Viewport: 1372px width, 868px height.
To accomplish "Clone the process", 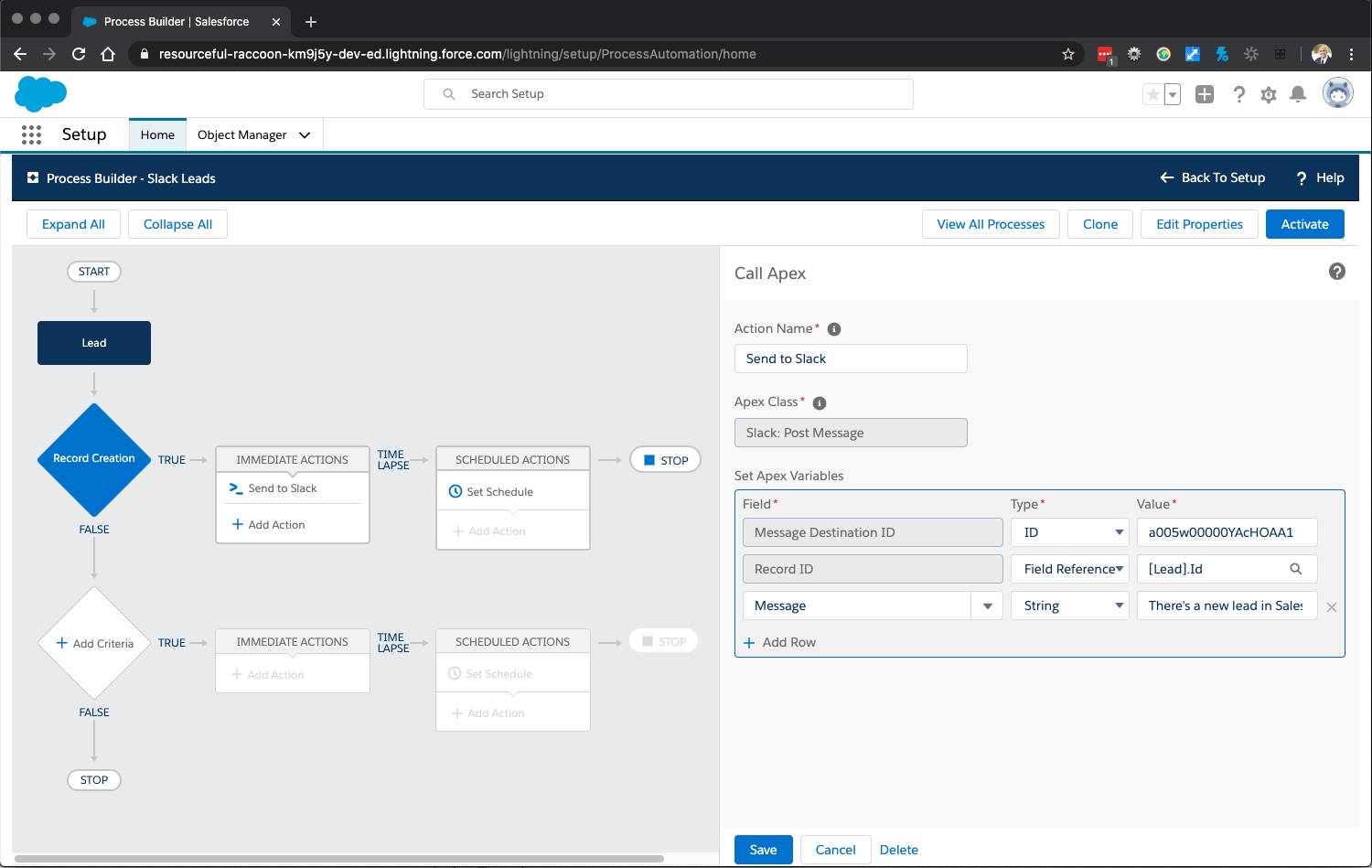I will (x=1100, y=224).
